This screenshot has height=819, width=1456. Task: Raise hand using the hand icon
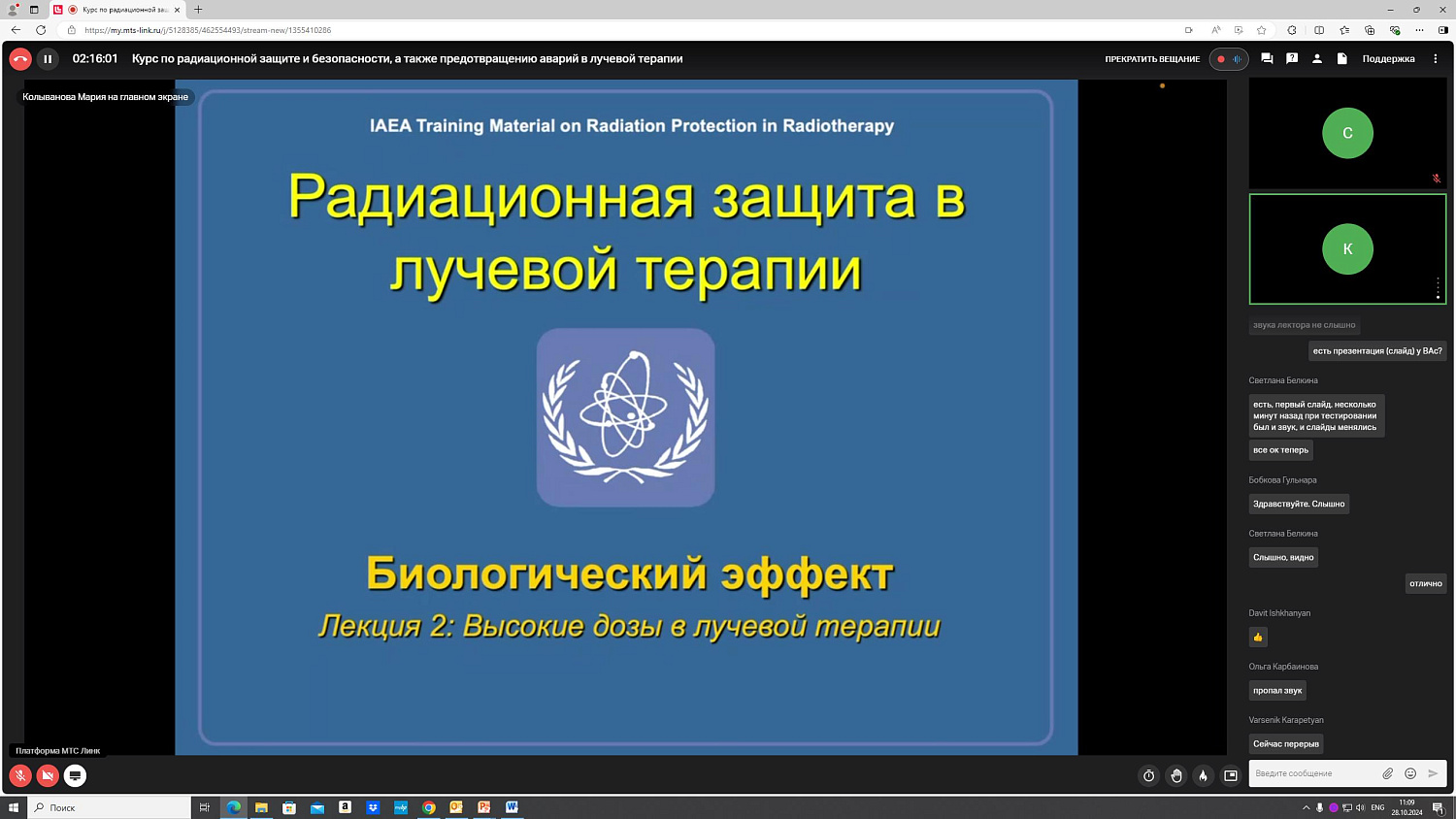[1176, 775]
